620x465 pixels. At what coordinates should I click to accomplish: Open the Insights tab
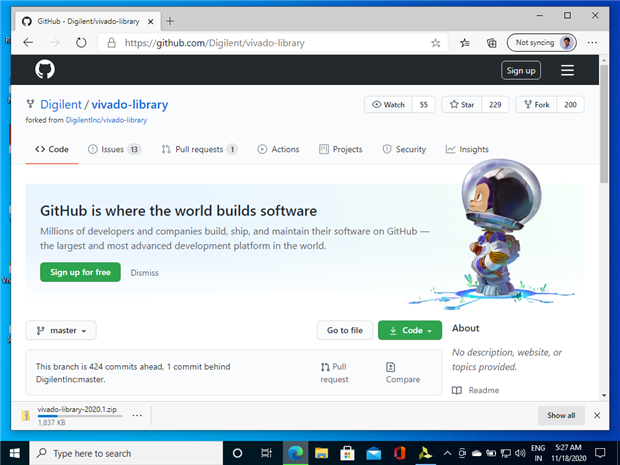tap(467, 149)
